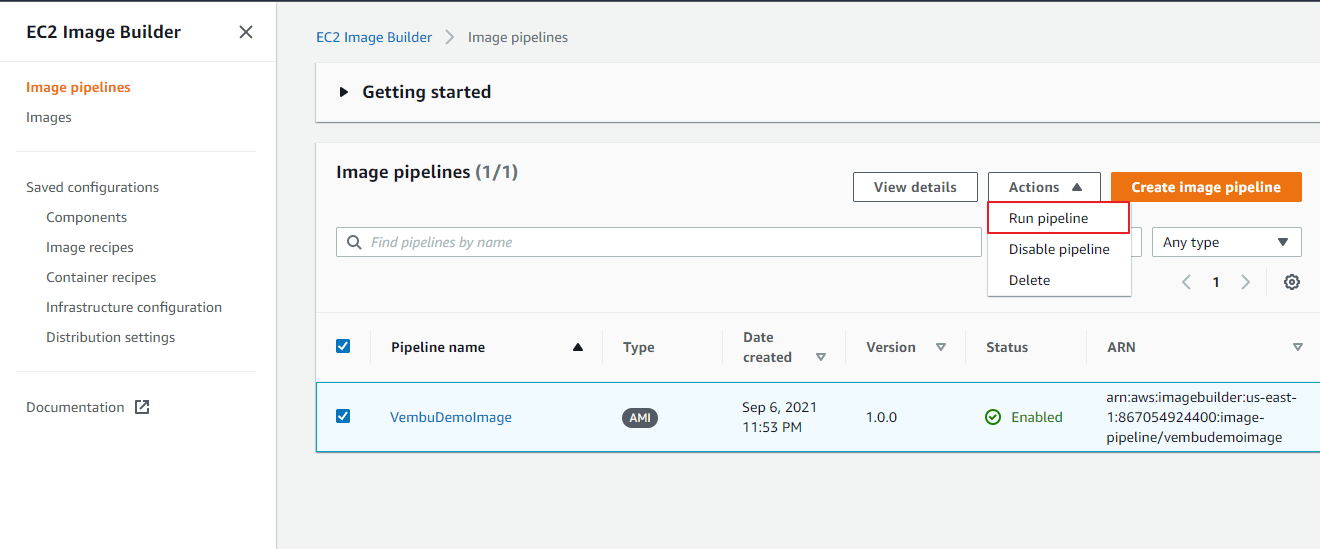Select Run pipeline from Actions menu
Screen dimensions: 1320x549
coord(1058,218)
